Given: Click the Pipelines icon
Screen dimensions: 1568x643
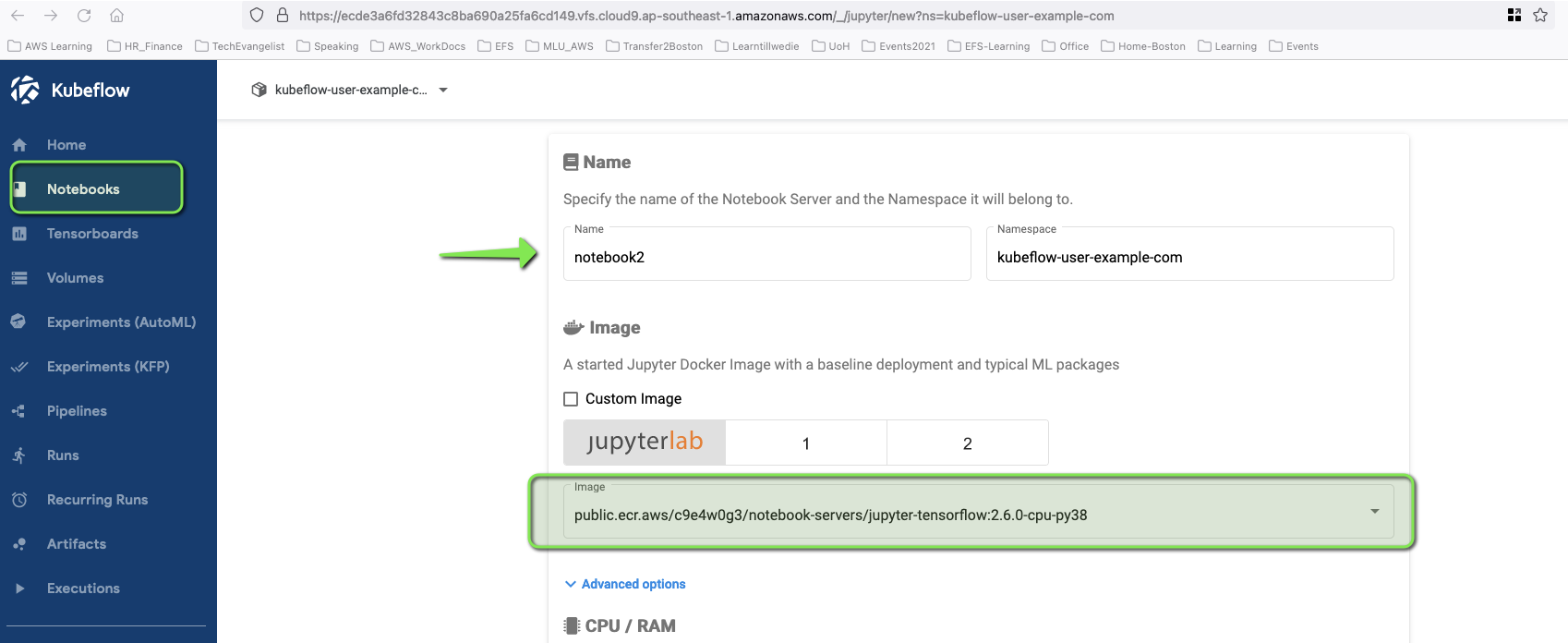Looking at the screenshot, I should coord(18,411).
